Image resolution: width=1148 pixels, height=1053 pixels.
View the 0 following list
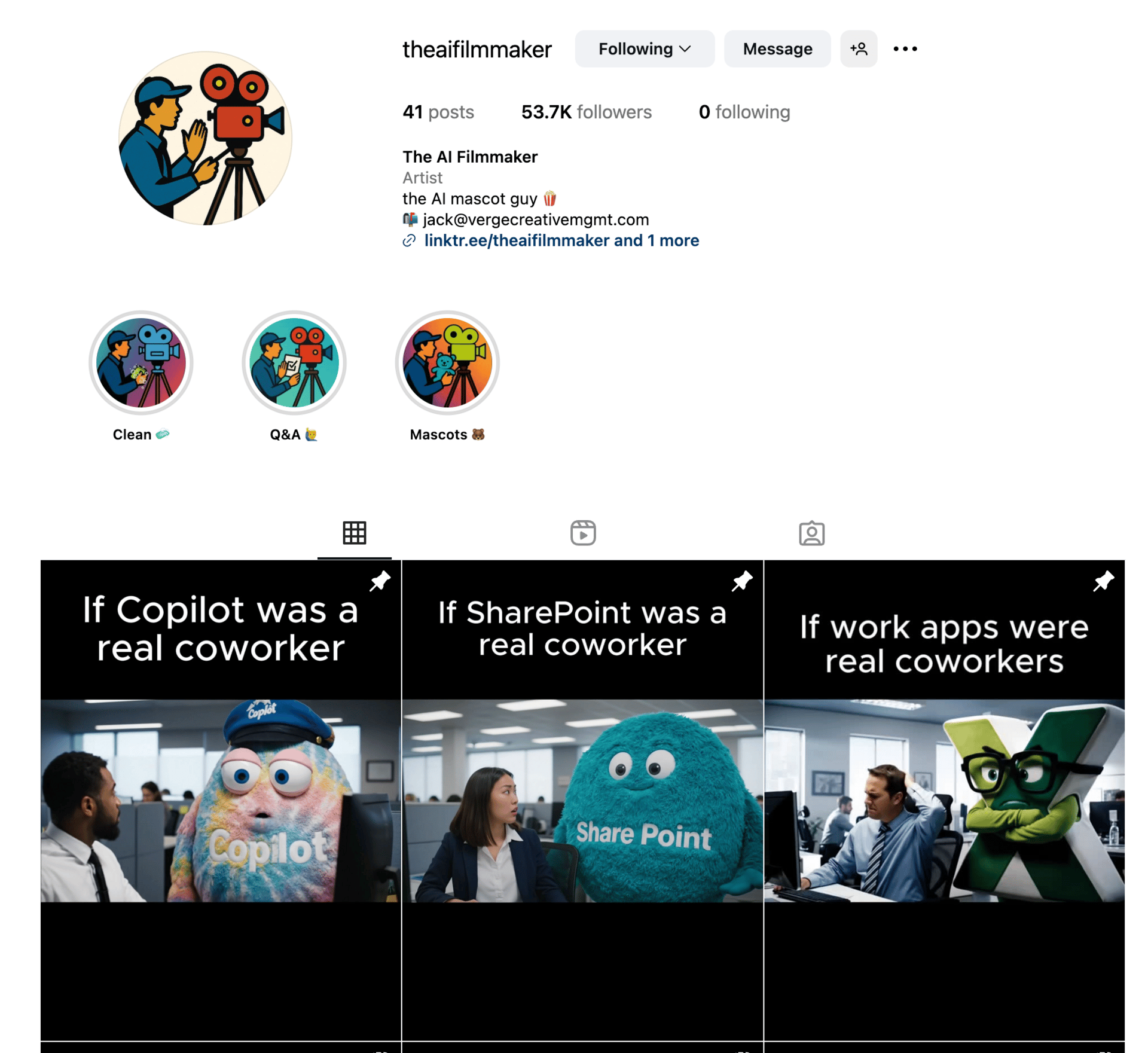[x=744, y=112]
